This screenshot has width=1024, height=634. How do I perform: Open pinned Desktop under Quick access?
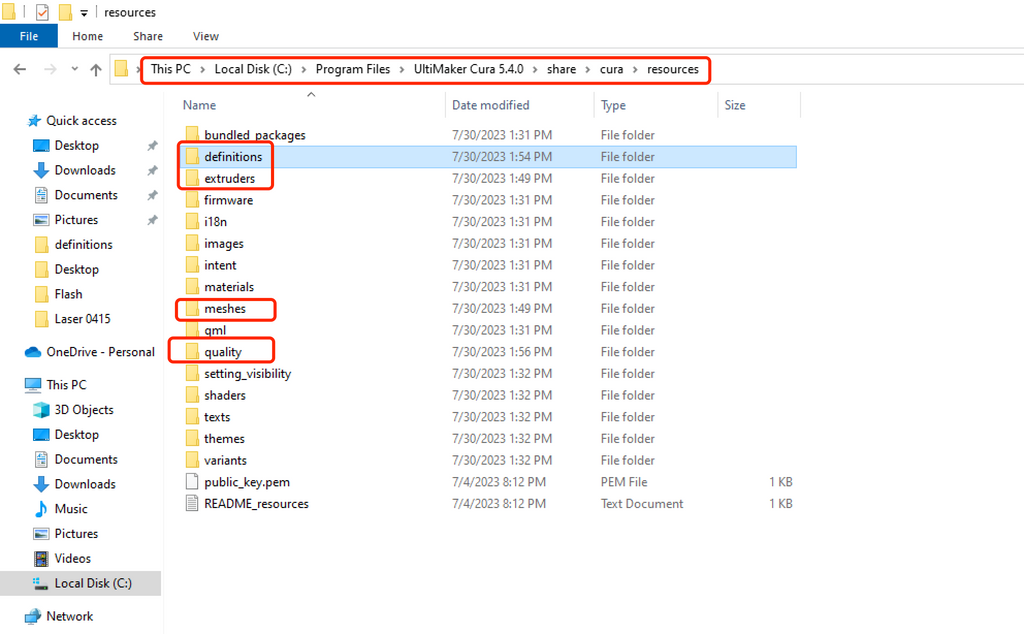point(76,146)
